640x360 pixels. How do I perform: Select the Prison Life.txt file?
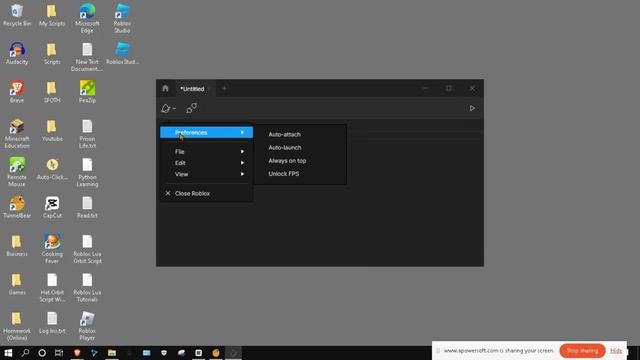tap(87, 133)
